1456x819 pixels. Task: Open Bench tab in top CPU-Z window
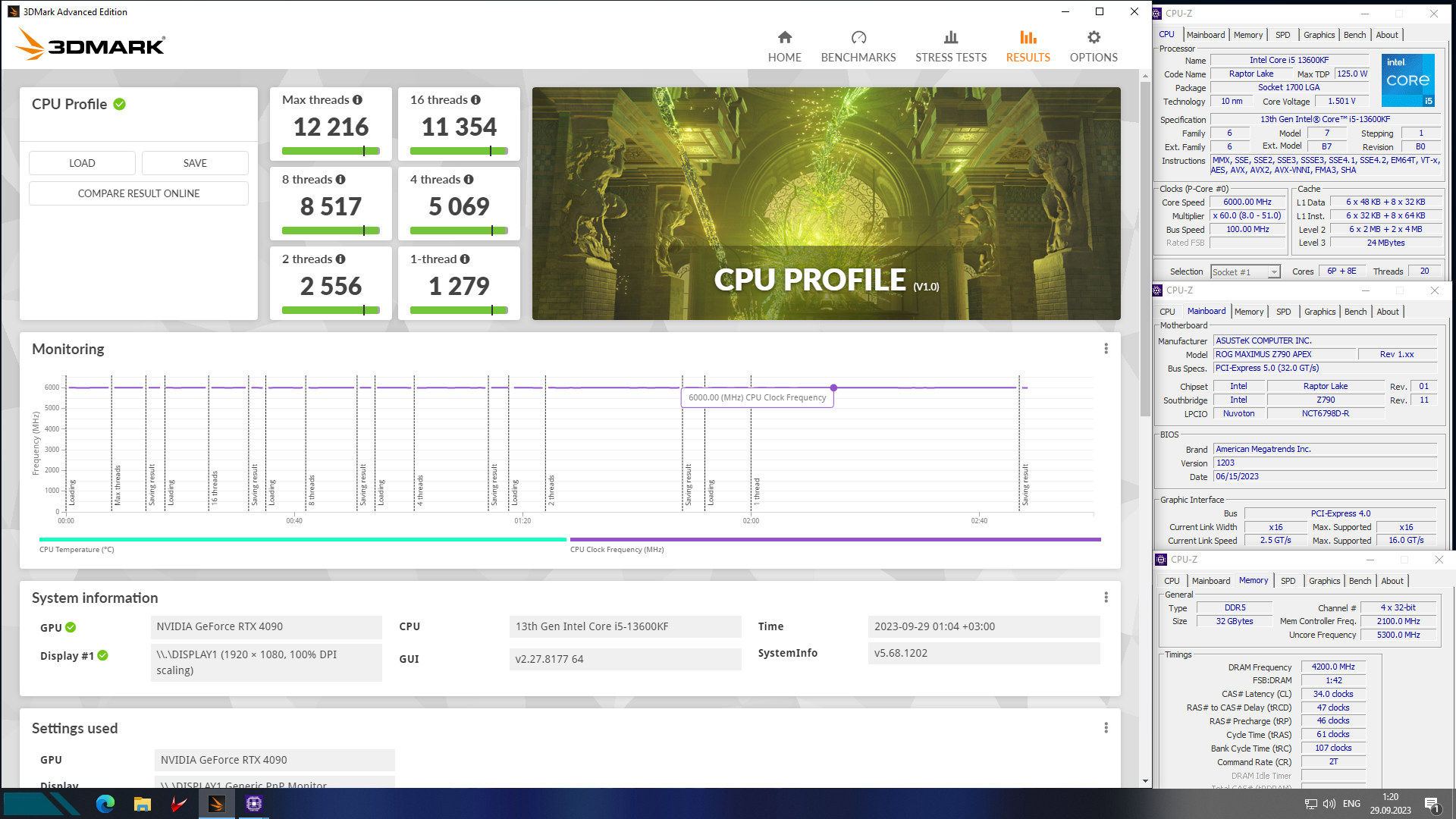click(x=1354, y=35)
